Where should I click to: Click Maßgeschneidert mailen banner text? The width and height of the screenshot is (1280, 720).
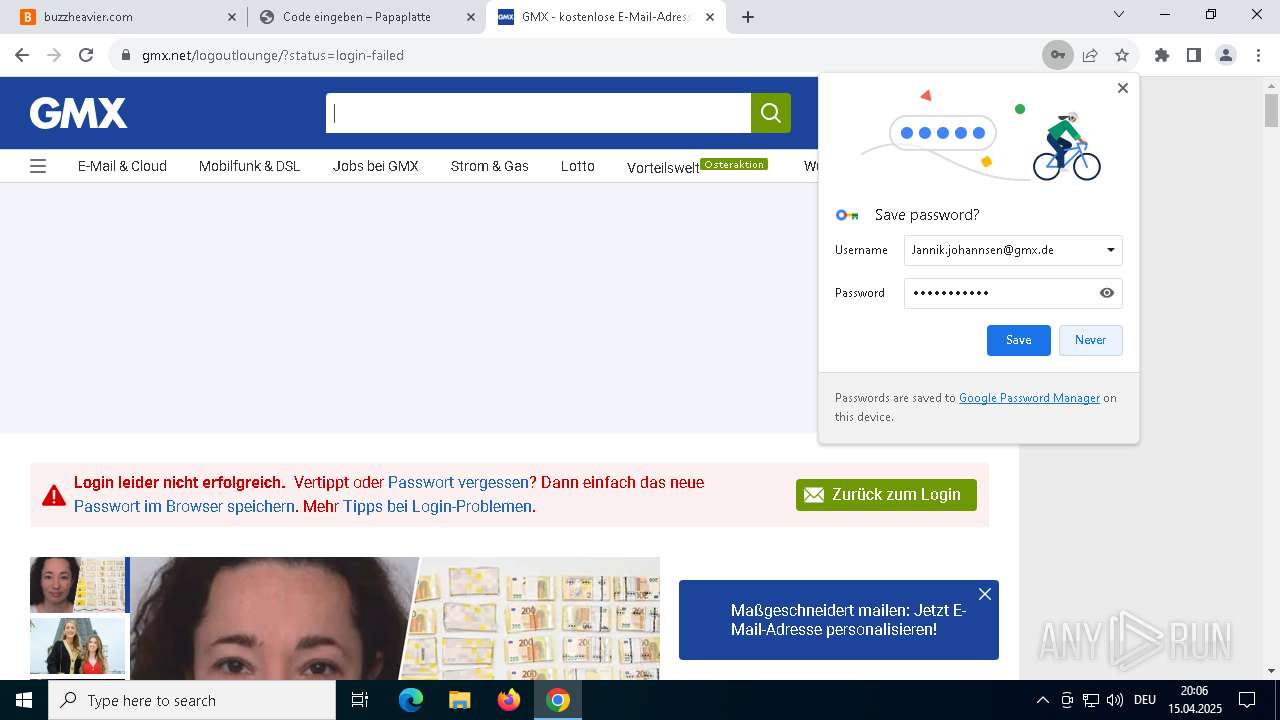tap(848, 620)
